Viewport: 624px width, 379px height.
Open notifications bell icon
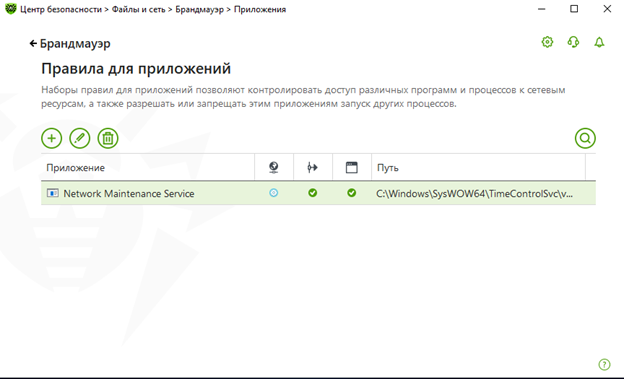[599, 42]
